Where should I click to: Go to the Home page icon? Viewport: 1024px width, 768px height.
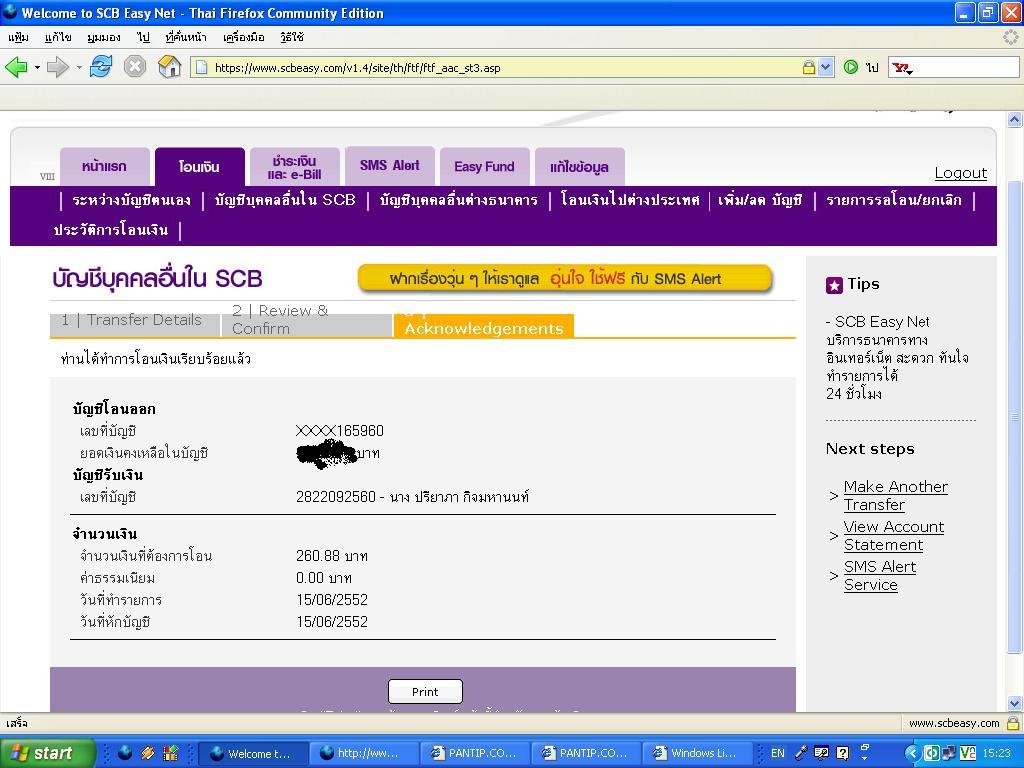169,67
